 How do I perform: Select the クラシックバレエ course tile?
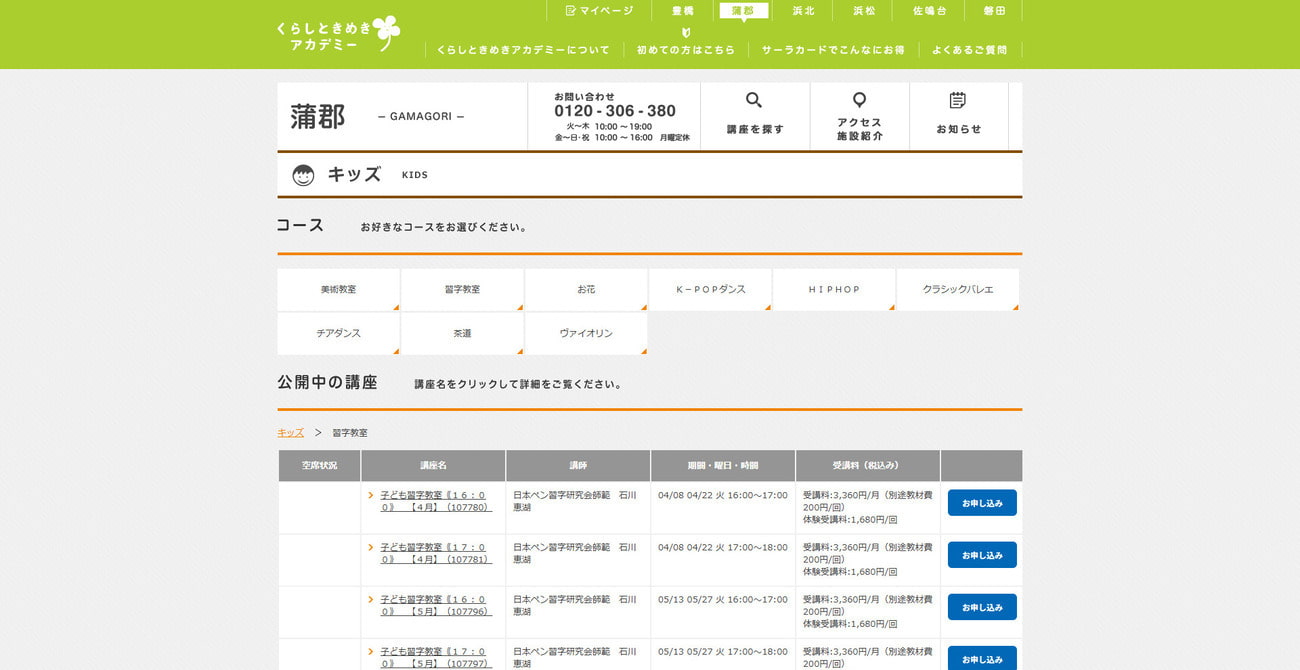[958, 290]
